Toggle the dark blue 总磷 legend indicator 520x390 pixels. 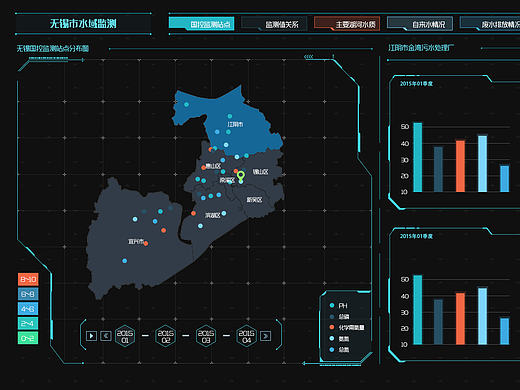coord(339,316)
